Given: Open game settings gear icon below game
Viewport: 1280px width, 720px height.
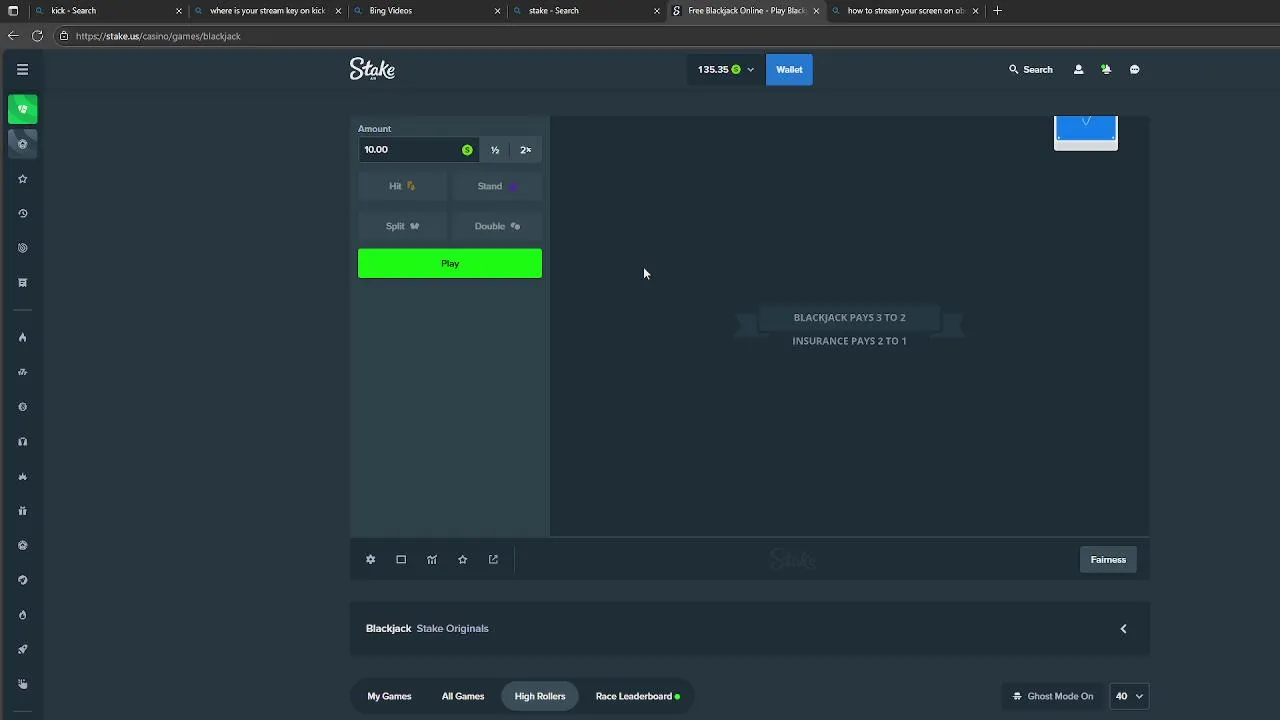Looking at the screenshot, I should coord(370,560).
